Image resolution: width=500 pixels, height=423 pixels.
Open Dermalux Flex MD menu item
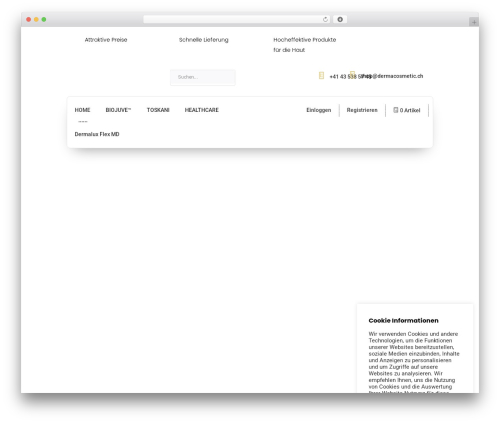(x=97, y=134)
